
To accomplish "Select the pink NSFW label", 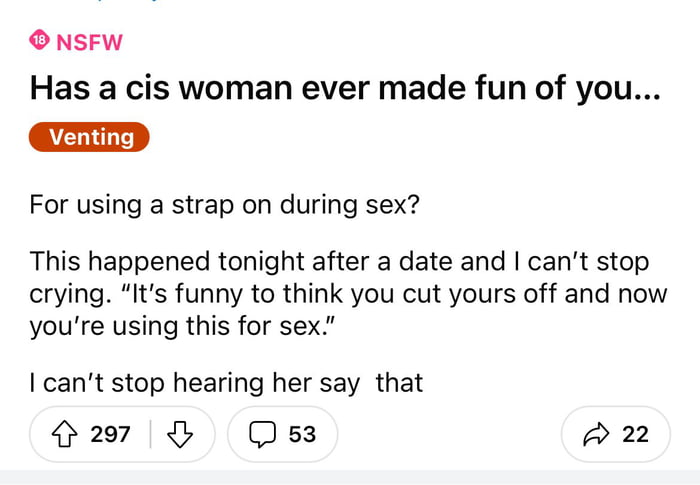I will [90, 41].
